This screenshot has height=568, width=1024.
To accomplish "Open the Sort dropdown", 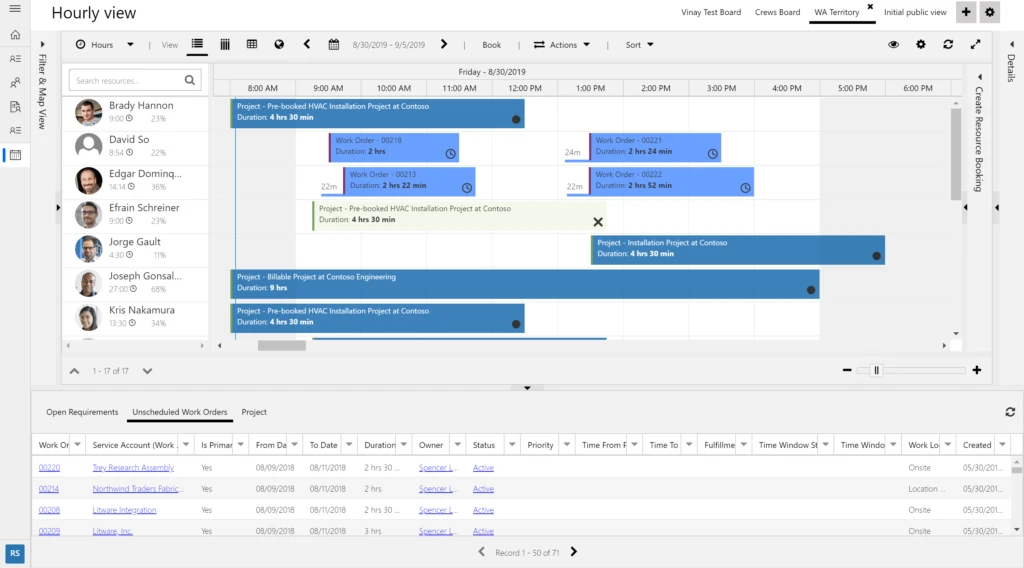I will click(639, 45).
